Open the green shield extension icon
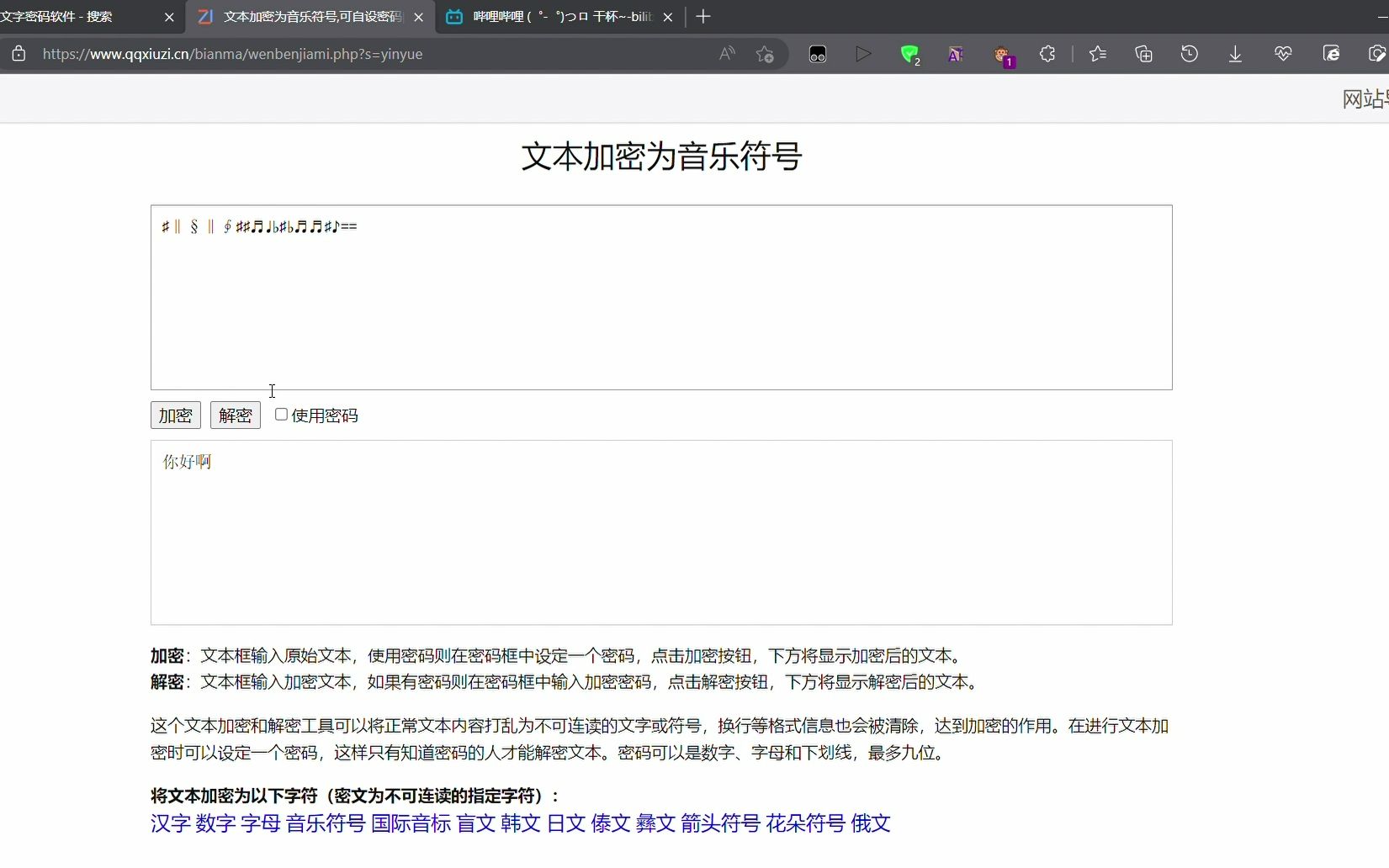 [x=909, y=55]
